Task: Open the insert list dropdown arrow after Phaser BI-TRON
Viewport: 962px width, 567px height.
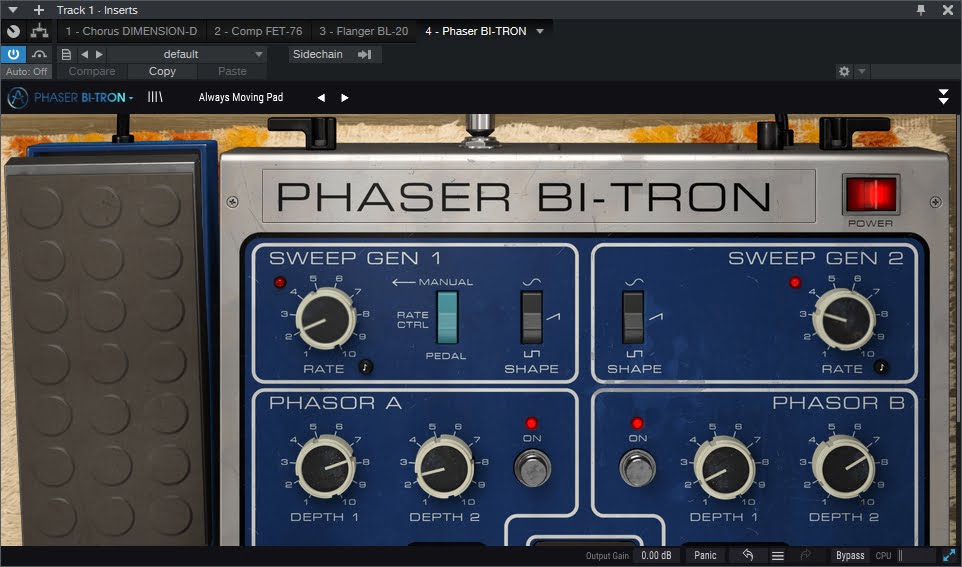Action: (540, 31)
